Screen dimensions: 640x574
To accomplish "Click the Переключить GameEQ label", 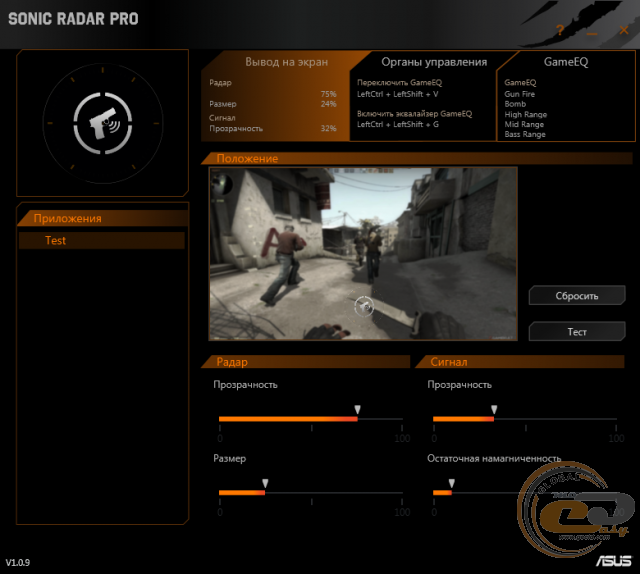I will click(x=399, y=82).
